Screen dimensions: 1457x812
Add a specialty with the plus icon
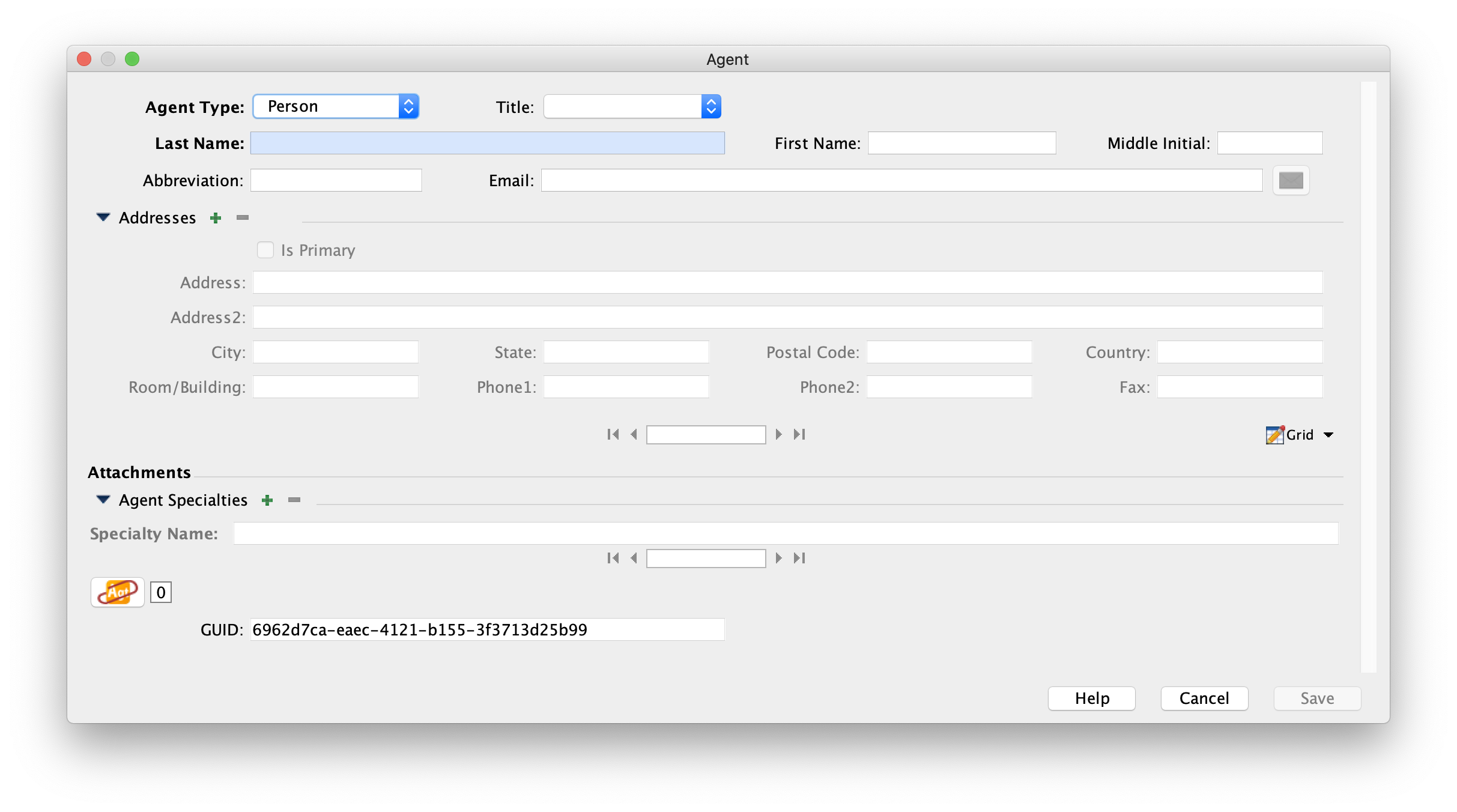coord(267,500)
